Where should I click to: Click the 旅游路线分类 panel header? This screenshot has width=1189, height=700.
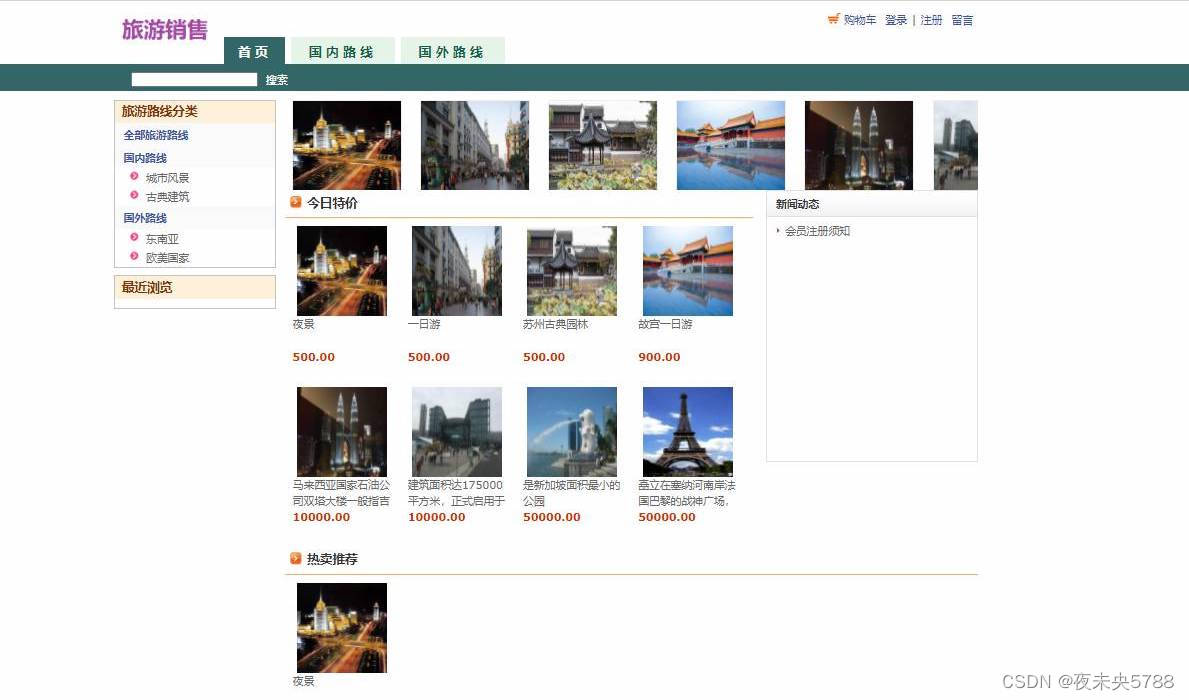pos(195,111)
